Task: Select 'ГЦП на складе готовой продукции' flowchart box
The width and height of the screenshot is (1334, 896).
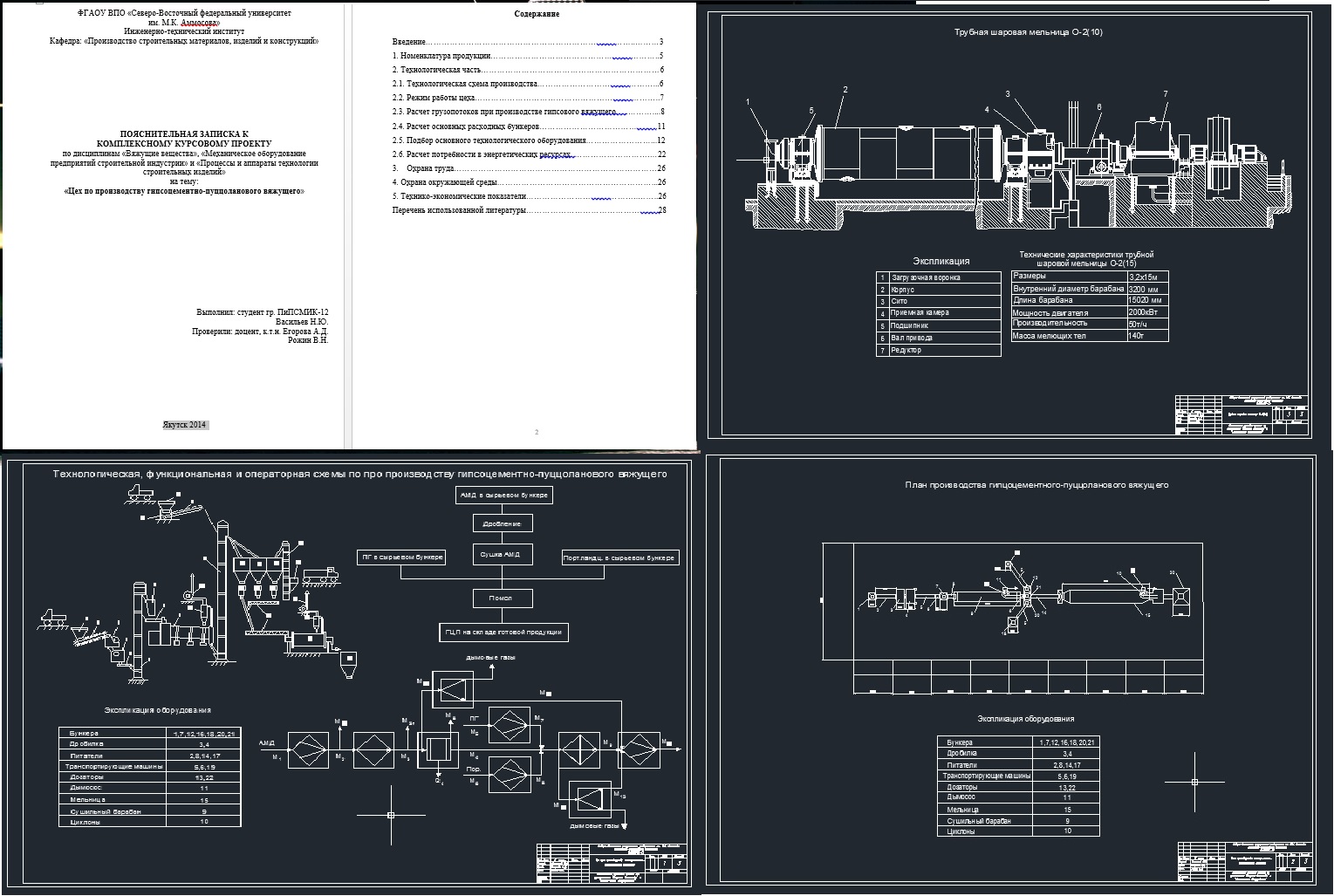Action: [503, 632]
